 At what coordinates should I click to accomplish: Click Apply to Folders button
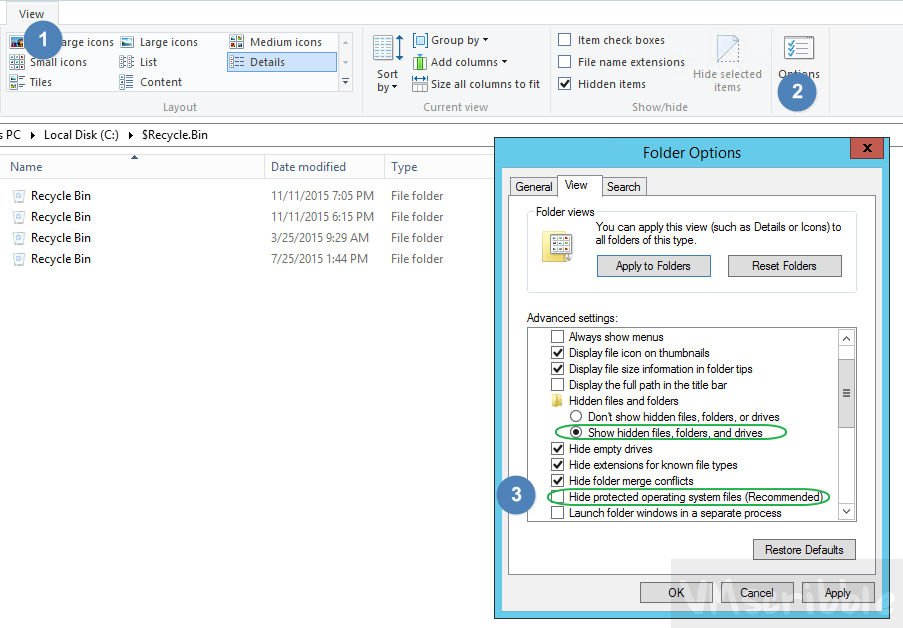pyautogui.click(x=654, y=266)
